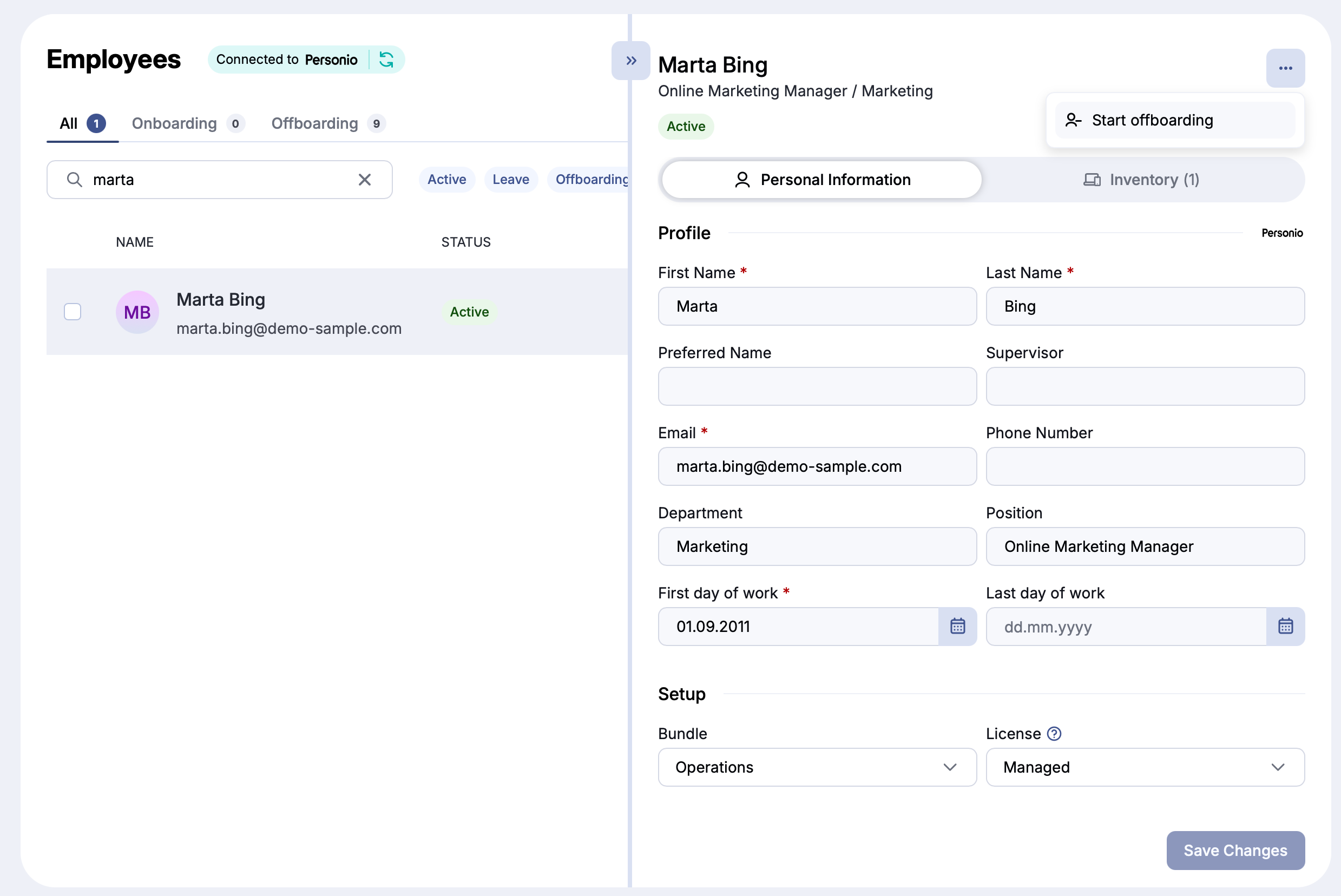Toggle the Leave status filter chip
This screenshot has width=1341, height=896.
click(510, 180)
